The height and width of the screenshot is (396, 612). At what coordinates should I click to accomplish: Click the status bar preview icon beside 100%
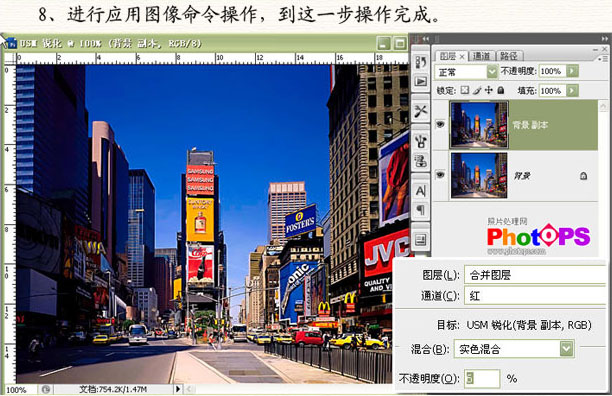(46, 389)
